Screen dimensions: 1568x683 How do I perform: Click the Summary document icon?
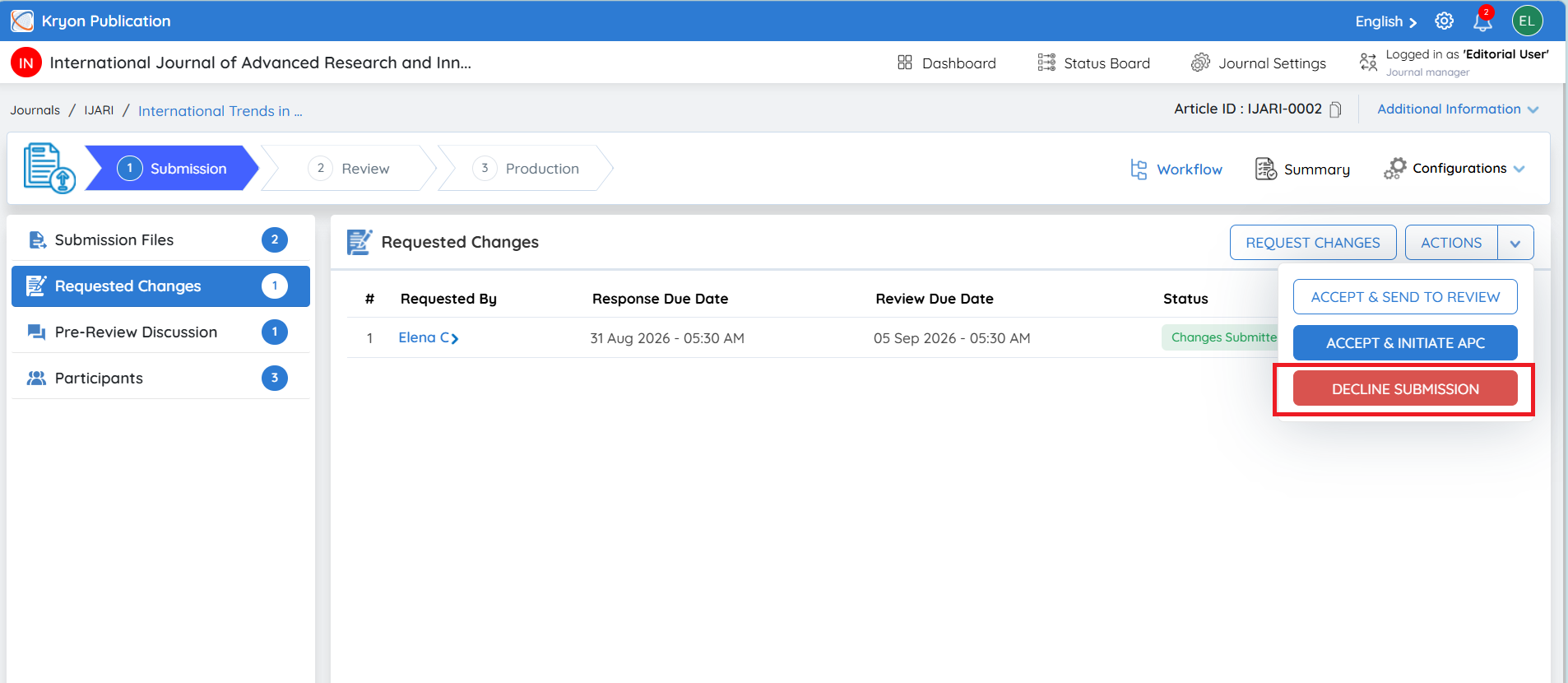pos(1265,169)
